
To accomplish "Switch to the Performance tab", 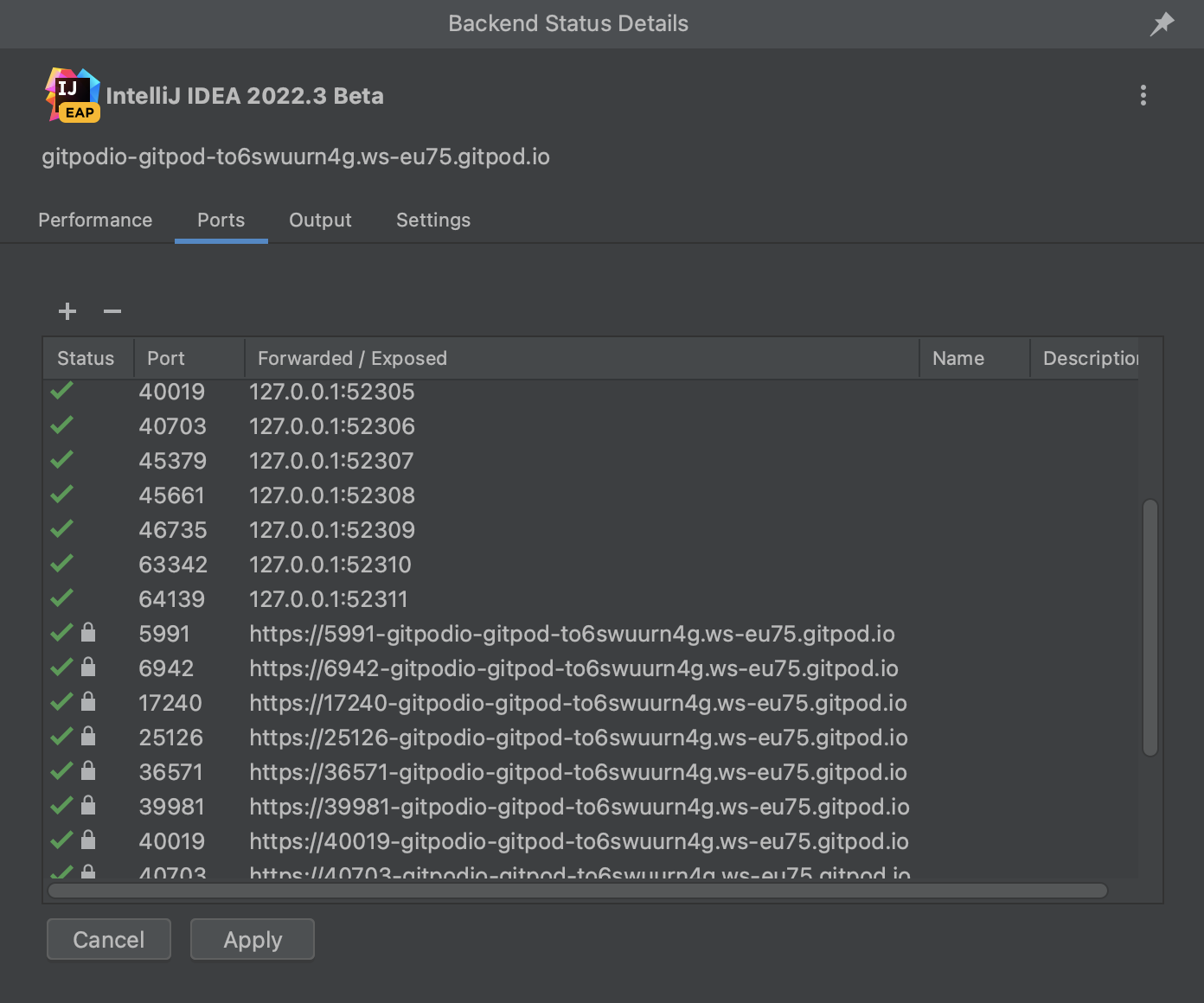I will (95, 220).
